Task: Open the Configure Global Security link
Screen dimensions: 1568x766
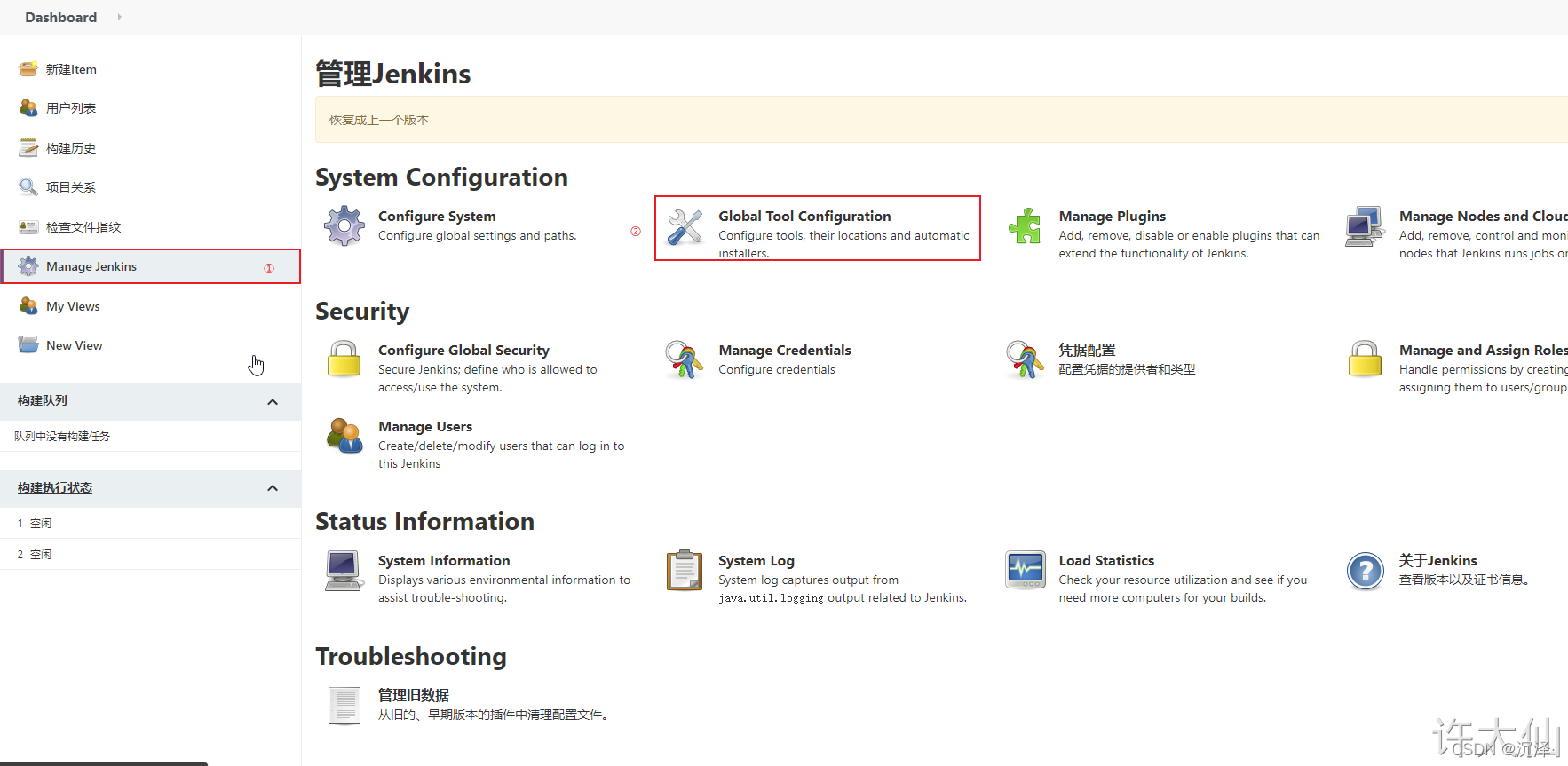Action: point(463,350)
